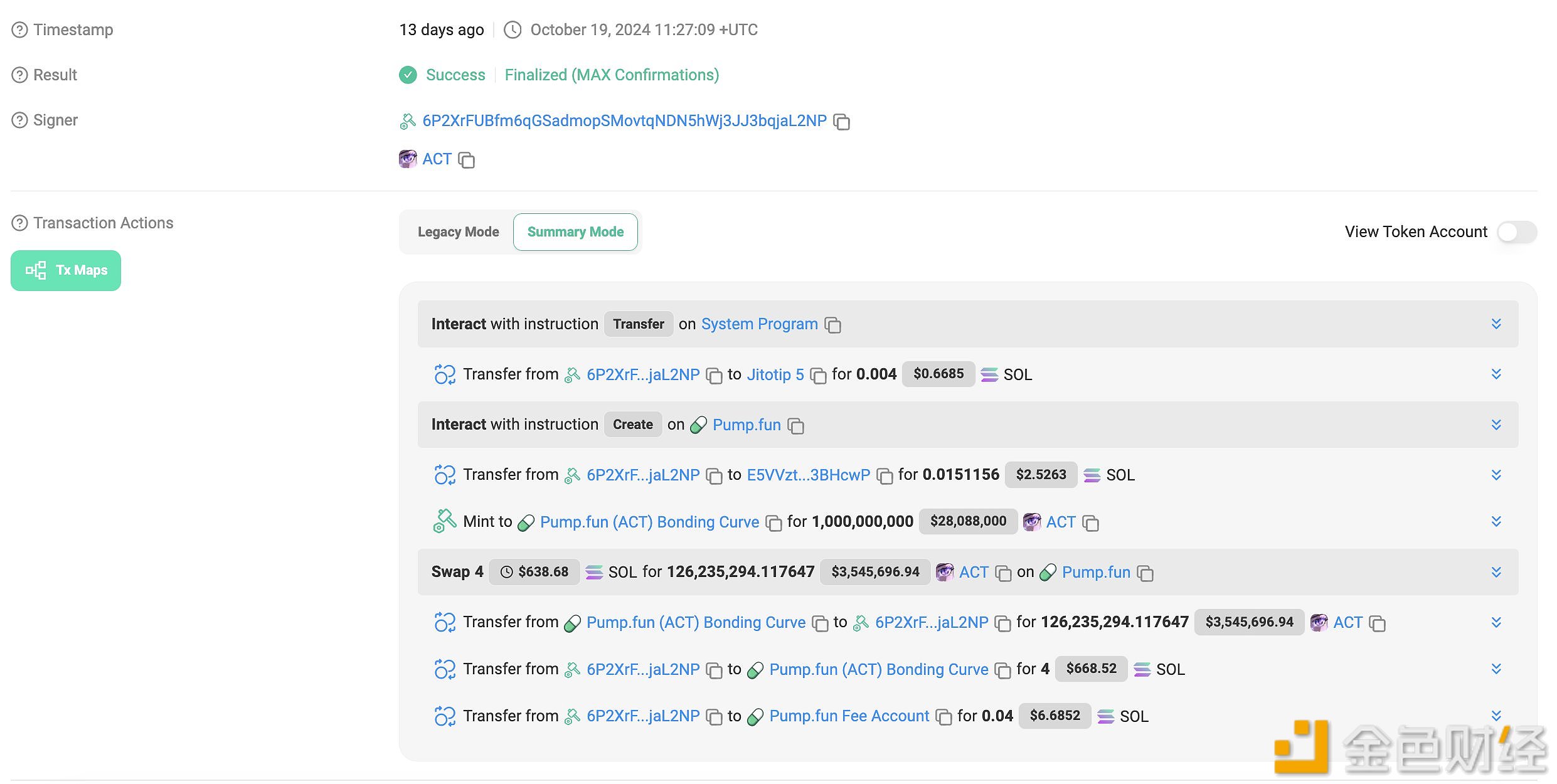Copy Pump.fun Fee Account address
The image size is (1557, 784).
(x=943, y=717)
